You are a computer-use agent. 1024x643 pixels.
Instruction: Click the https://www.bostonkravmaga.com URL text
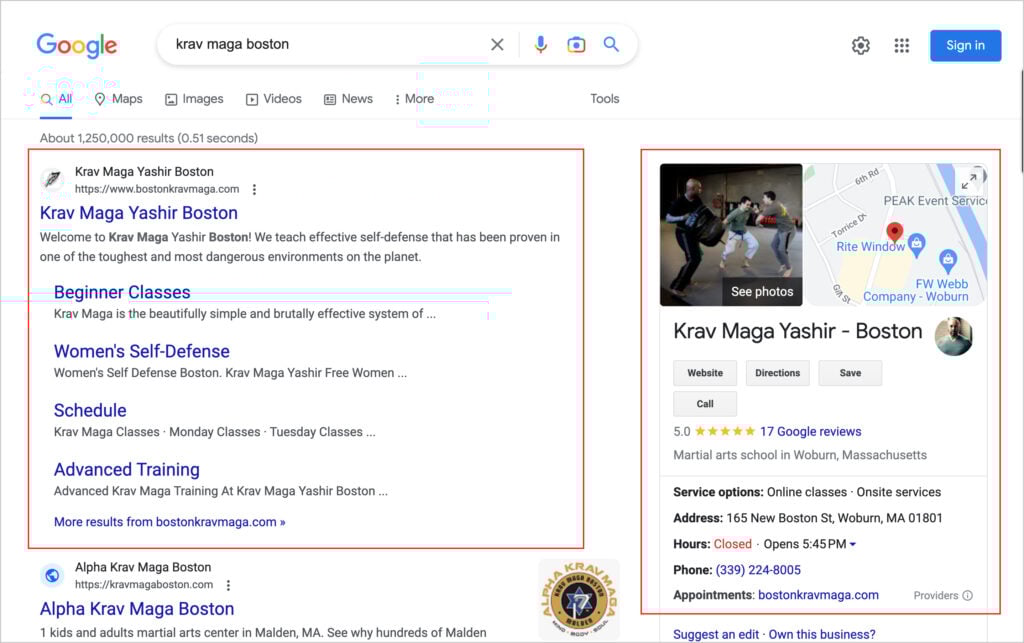(157, 189)
